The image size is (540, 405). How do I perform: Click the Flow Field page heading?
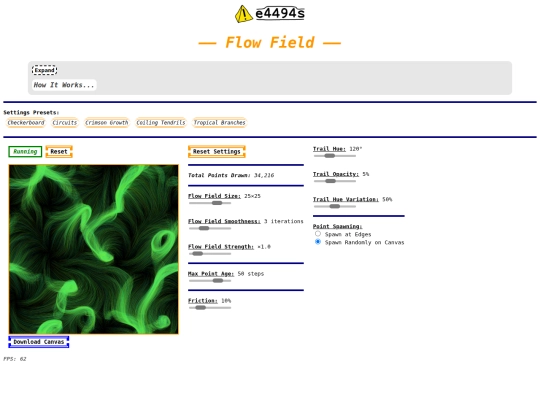pyautogui.click(x=270, y=43)
